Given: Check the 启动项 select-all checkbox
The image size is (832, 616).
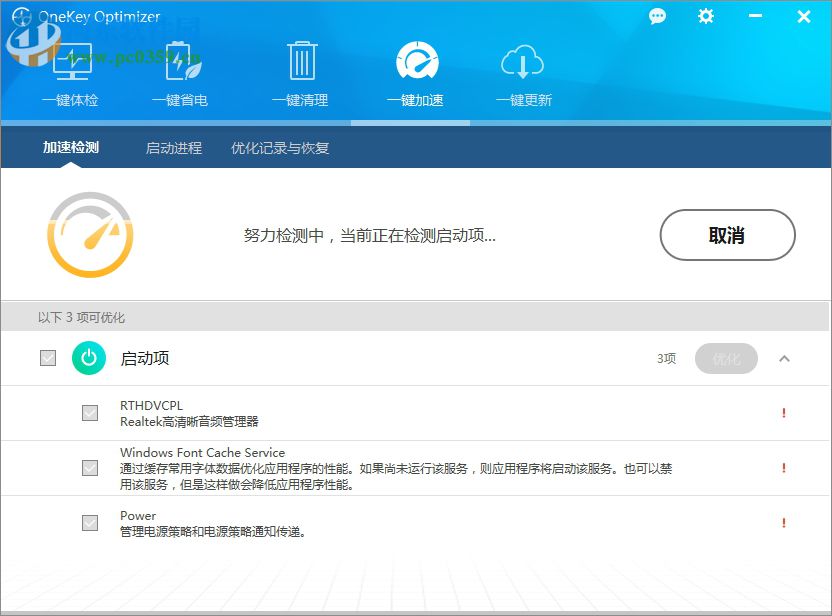Looking at the screenshot, I should point(47,358).
